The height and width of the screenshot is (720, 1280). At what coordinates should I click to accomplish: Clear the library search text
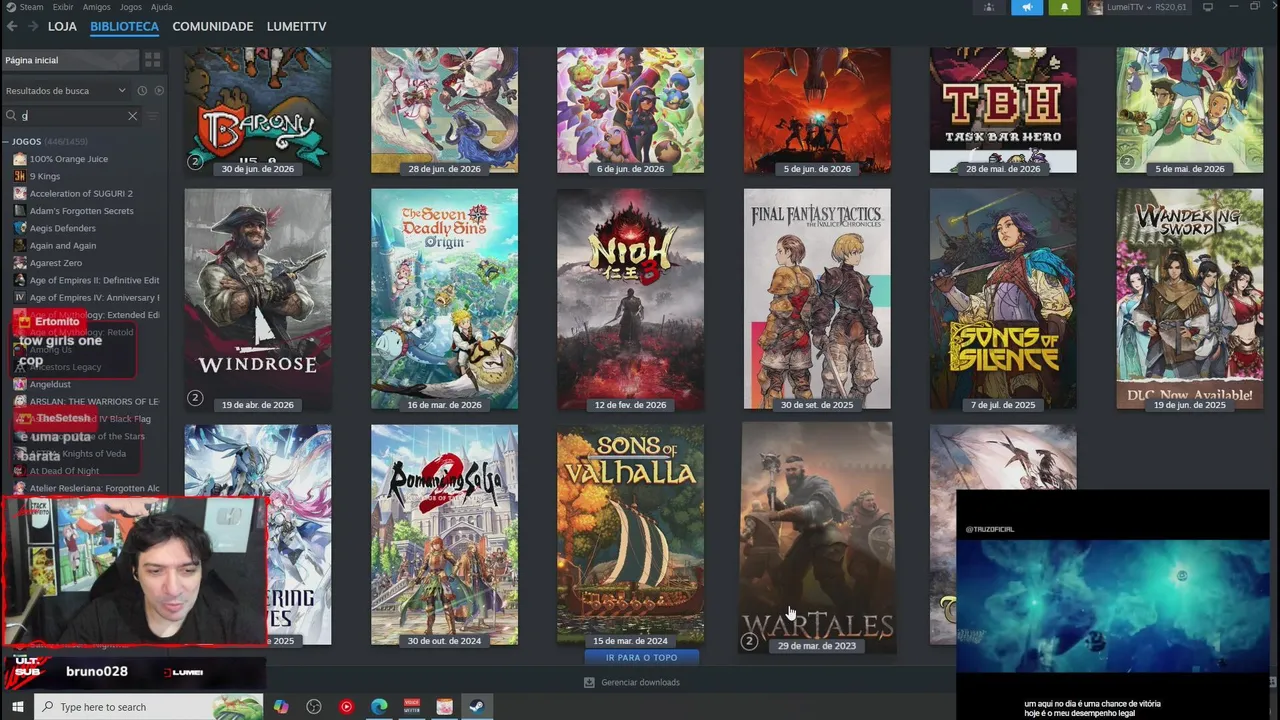pyautogui.click(x=132, y=116)
